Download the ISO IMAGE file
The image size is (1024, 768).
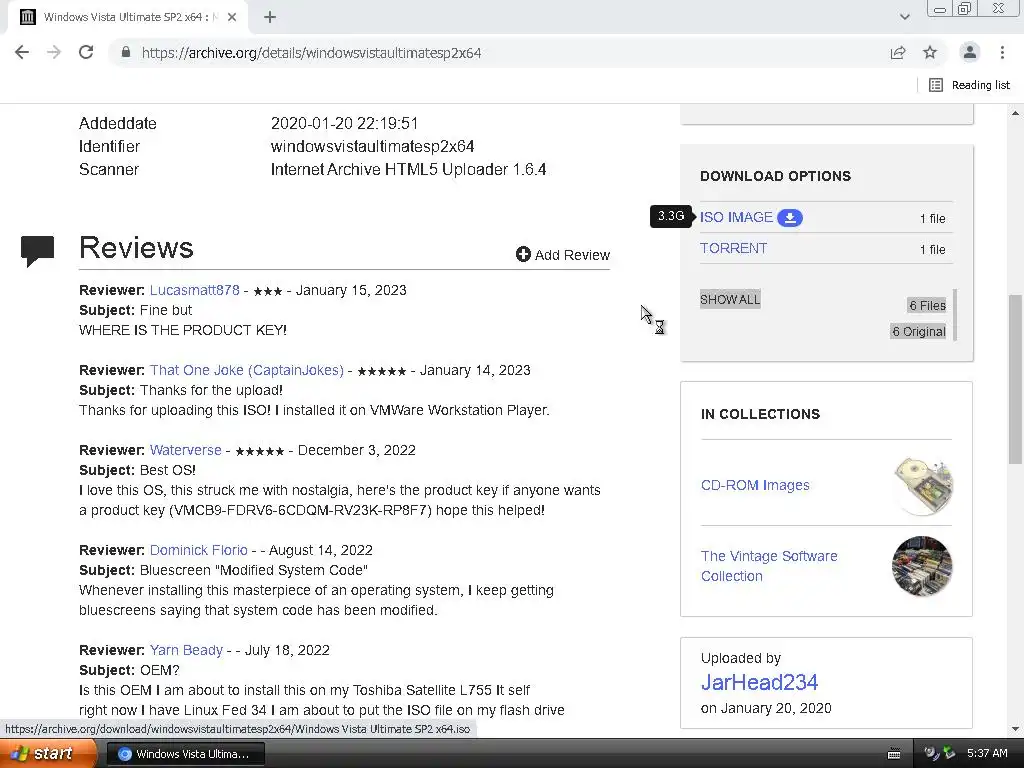coord(736,217)
